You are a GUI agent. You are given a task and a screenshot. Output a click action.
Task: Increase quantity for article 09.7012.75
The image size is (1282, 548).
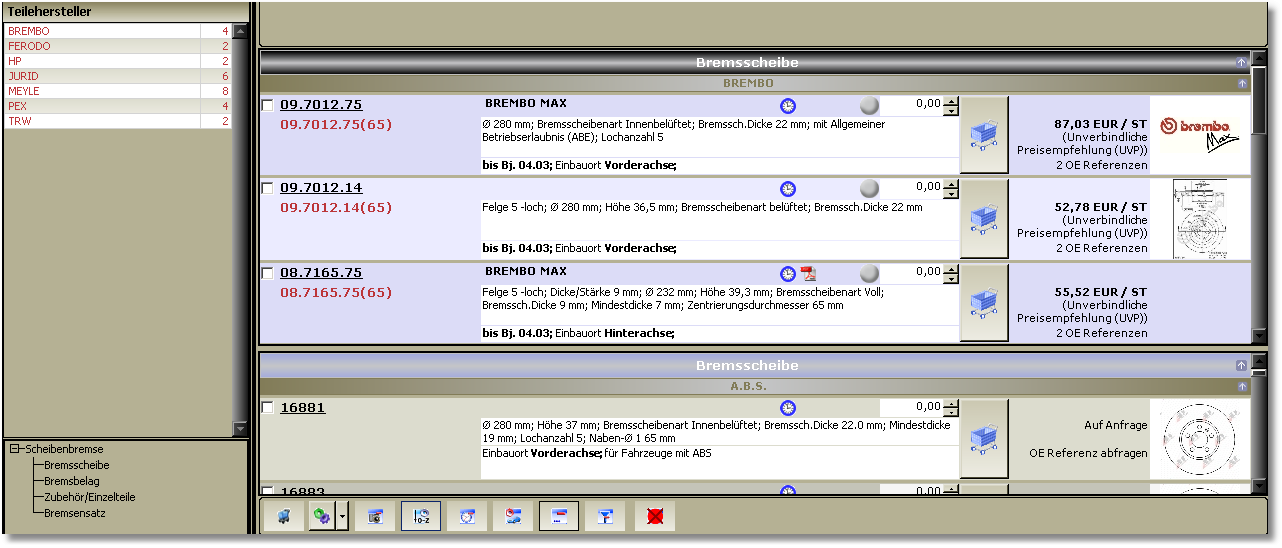tap(951, 100)
